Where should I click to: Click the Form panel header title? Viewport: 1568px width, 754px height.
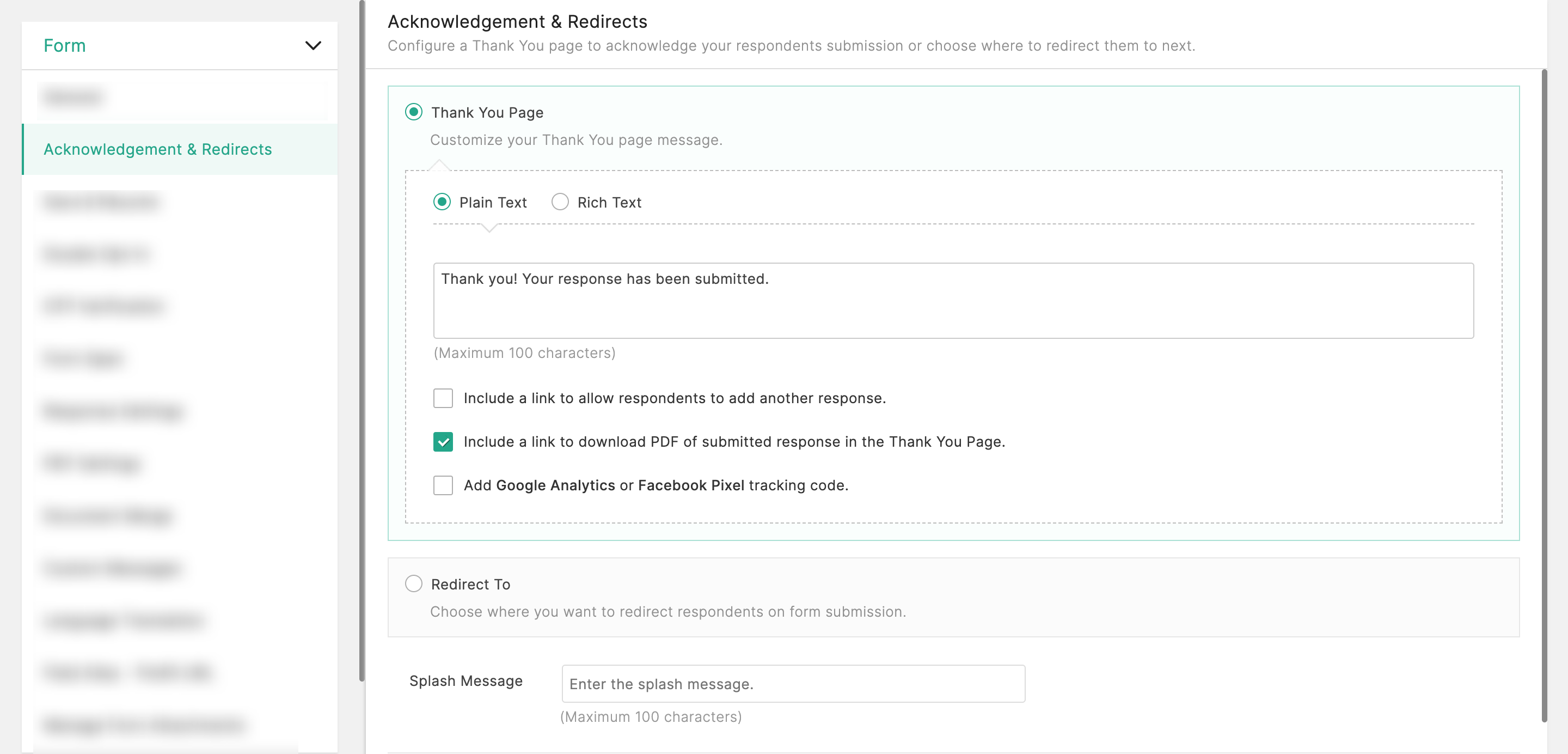(65, 46)
